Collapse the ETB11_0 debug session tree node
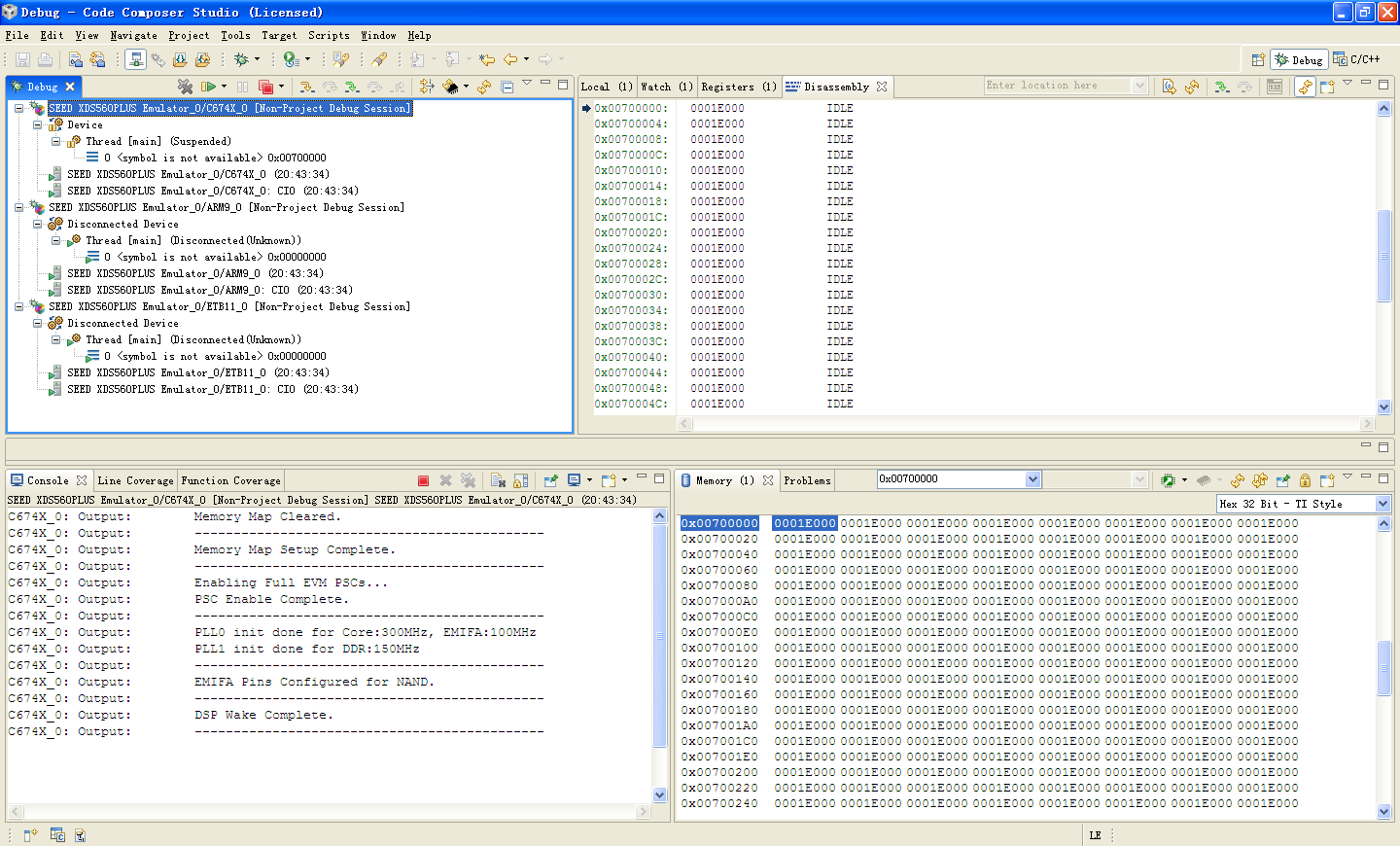This screenshot has height=846, width=1400. tap(18, 306)
